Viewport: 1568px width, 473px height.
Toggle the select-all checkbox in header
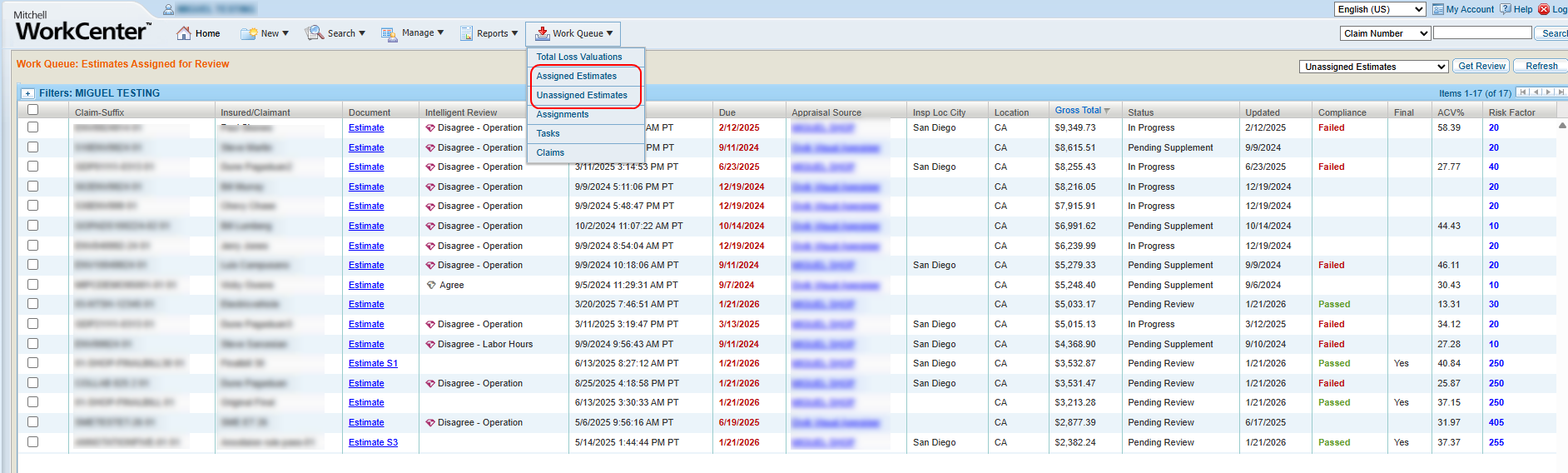(32, 110)
